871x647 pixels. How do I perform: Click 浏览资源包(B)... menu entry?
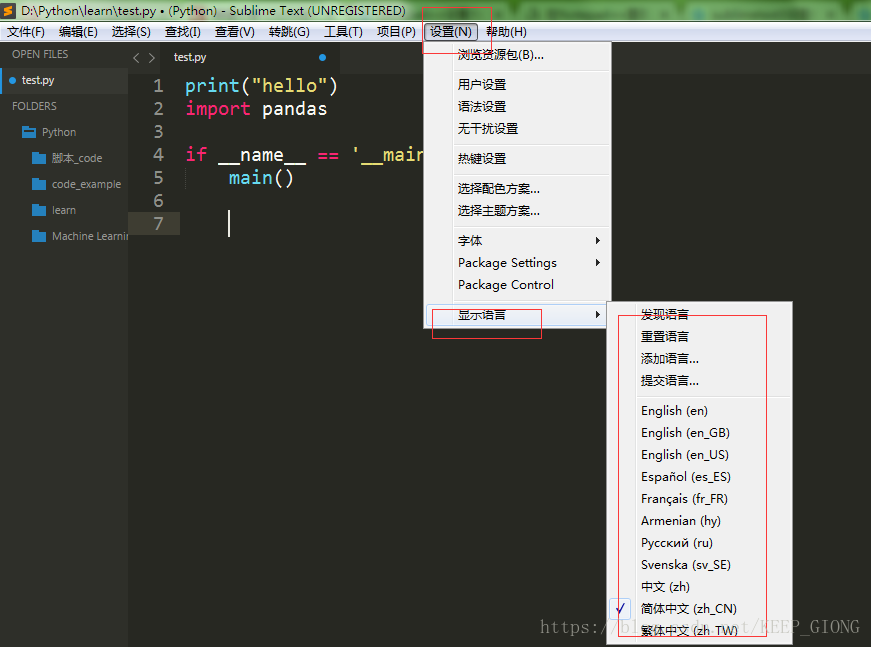517,55
